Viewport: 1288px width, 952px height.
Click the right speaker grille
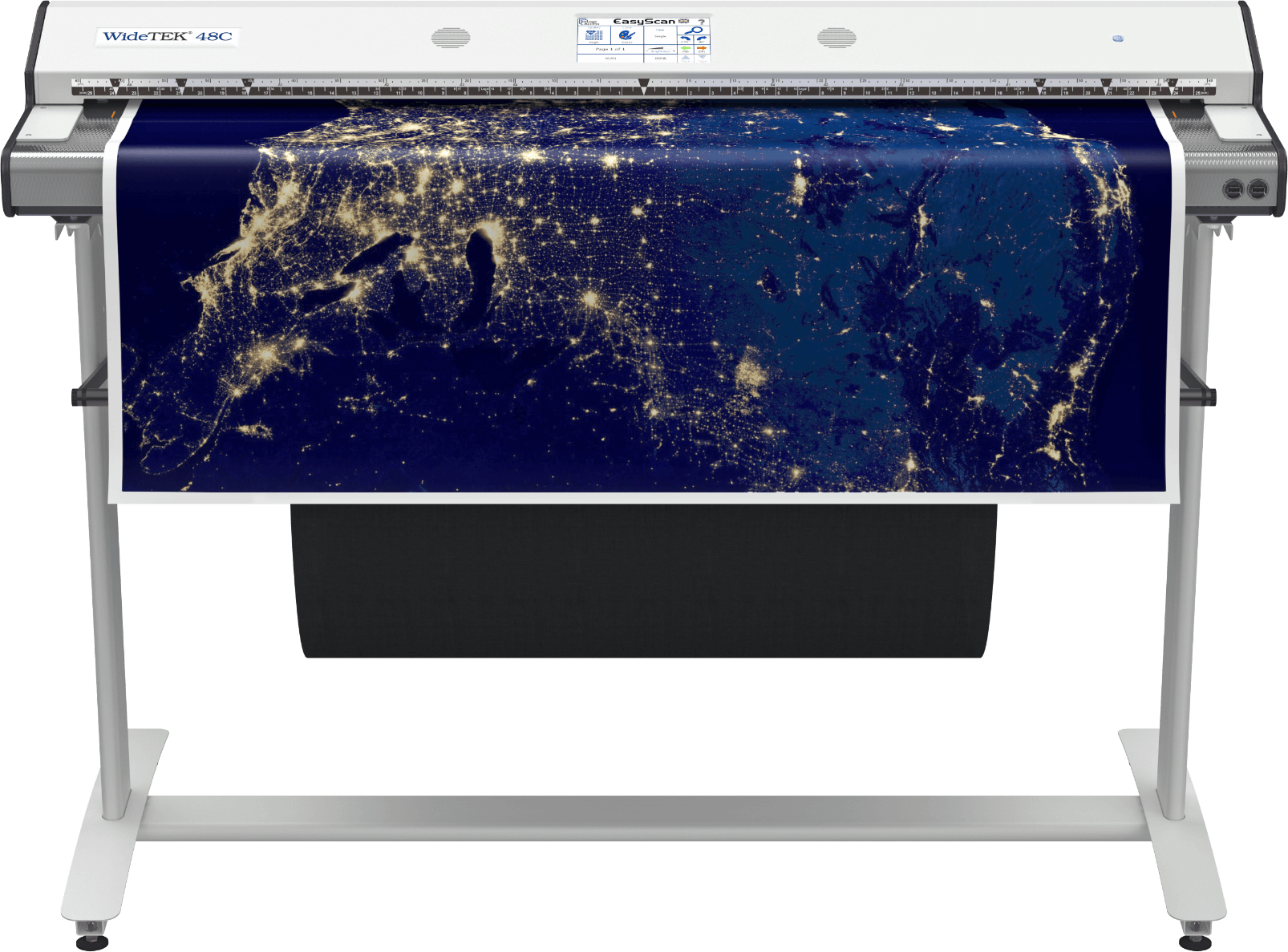[x=836, y=38]
